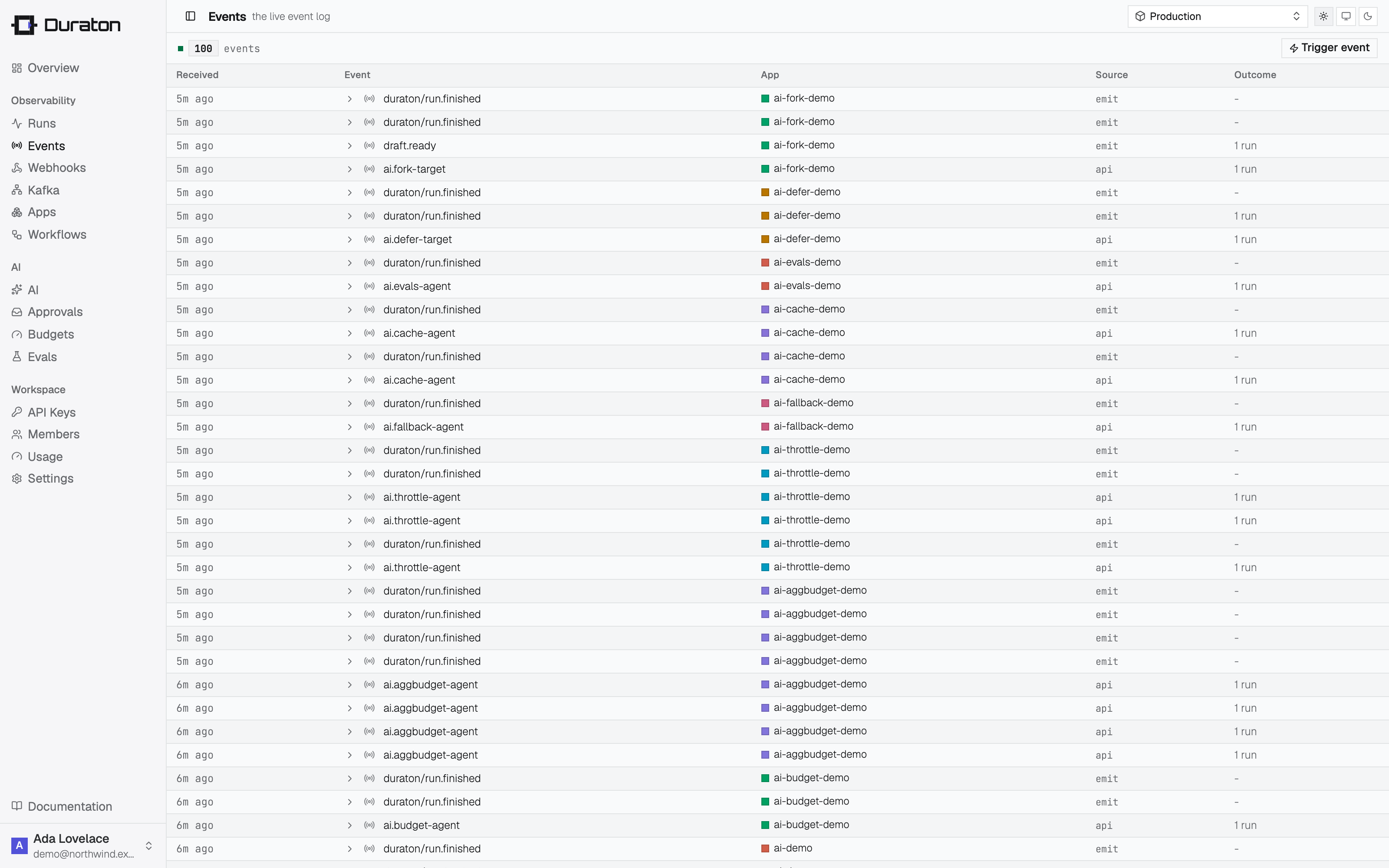
Task: Switch to system theme
Action: click(1346, 16)
